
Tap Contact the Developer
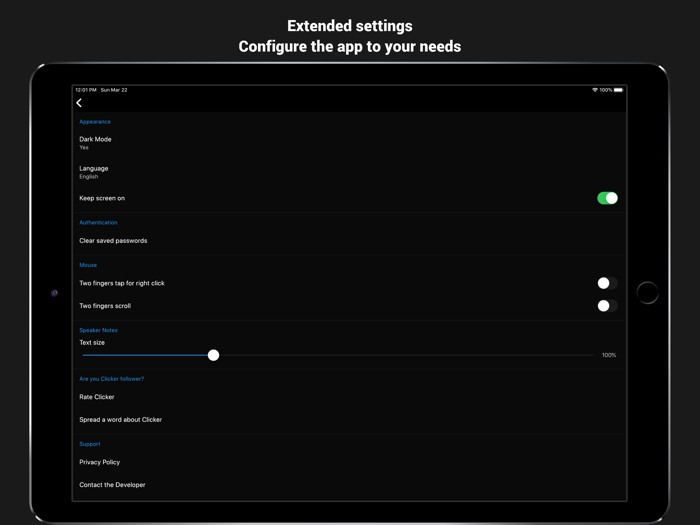112,485
